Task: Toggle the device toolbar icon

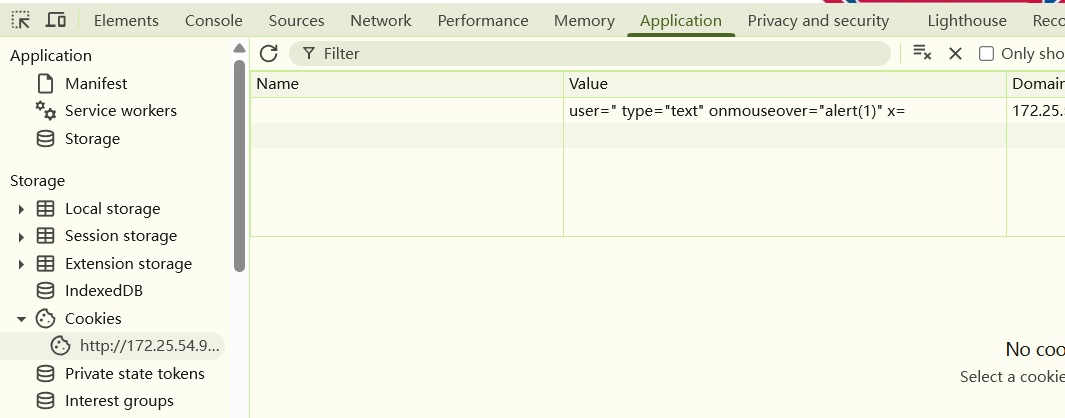Action: pyautogui.click(x=56, y=20)
